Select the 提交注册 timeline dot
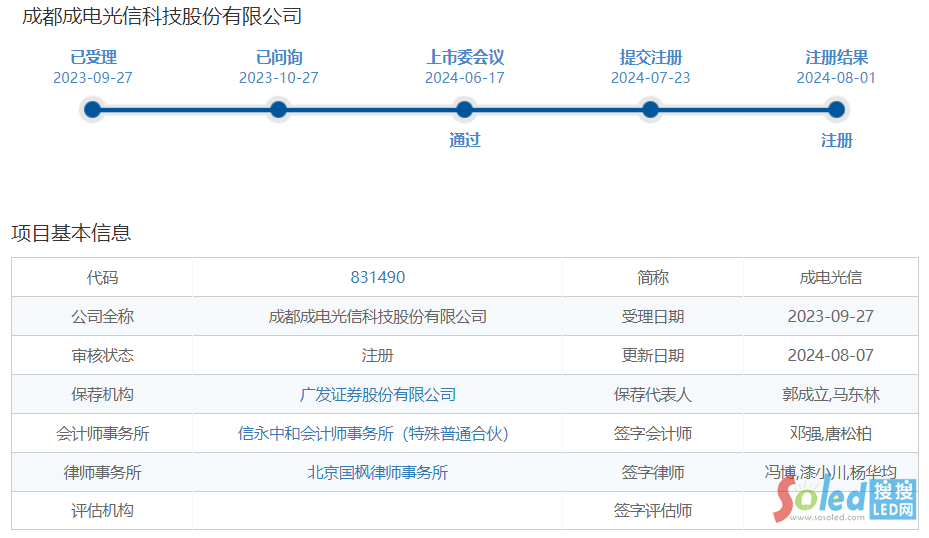 (651, 110)
